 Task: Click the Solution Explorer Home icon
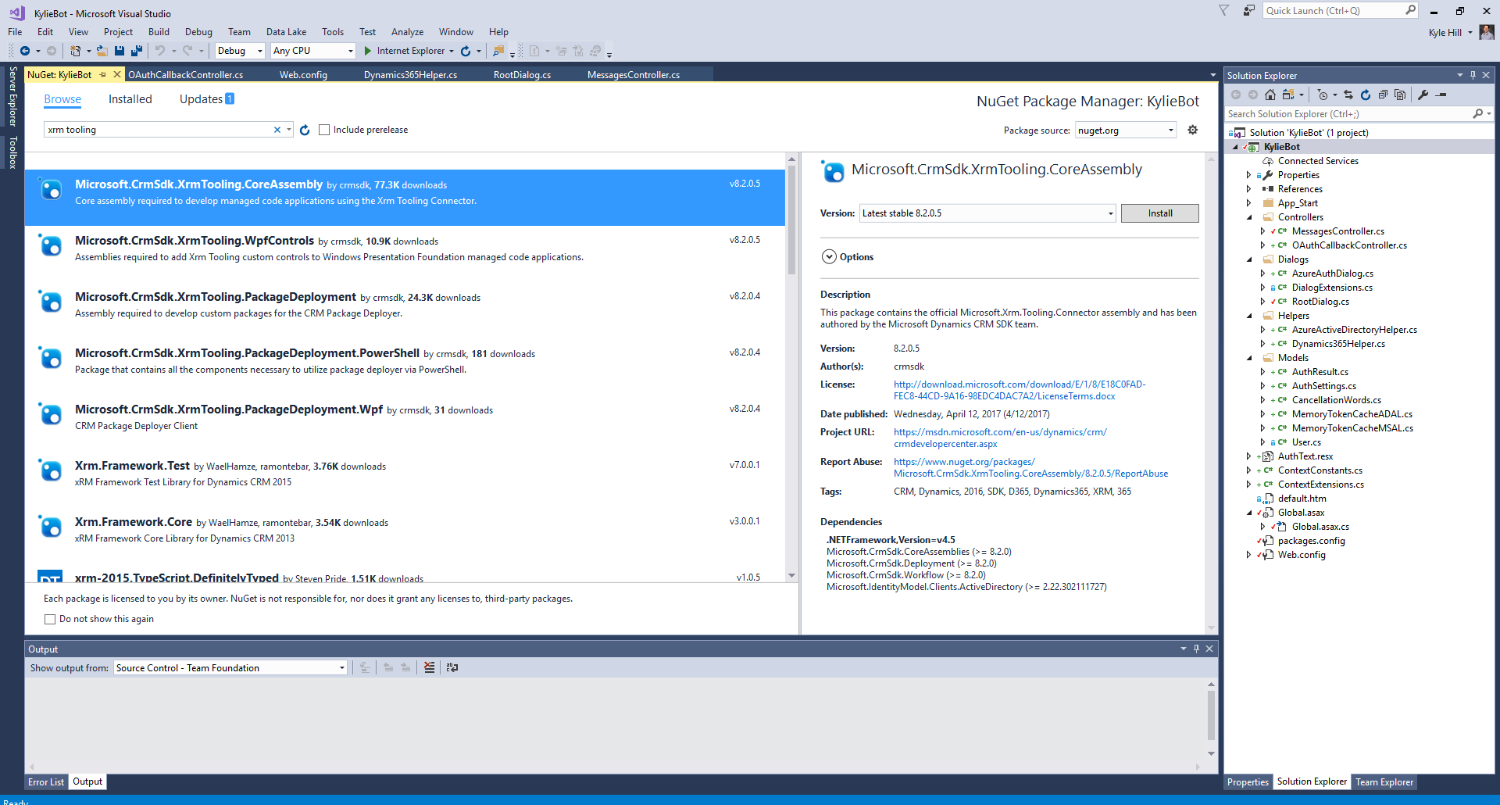[x=1270, y=95]
